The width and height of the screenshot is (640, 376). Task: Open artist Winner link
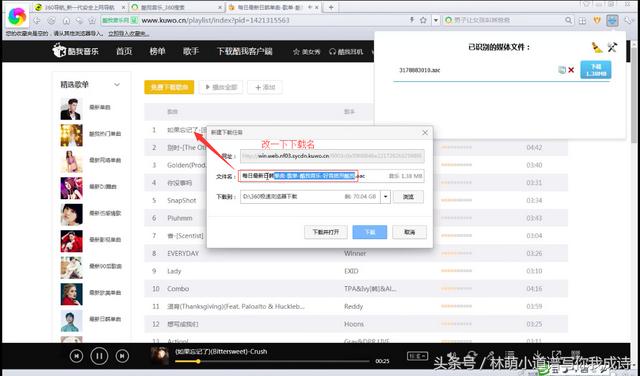pyautogui.click(x=355, y=254)
